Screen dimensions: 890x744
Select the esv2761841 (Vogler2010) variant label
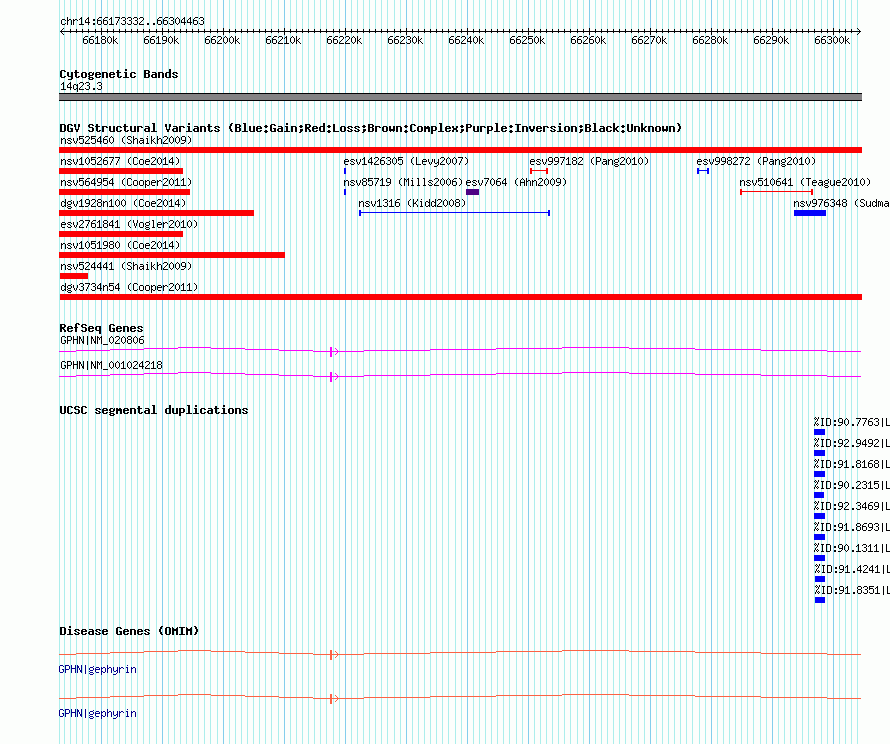tap(129, 224)
